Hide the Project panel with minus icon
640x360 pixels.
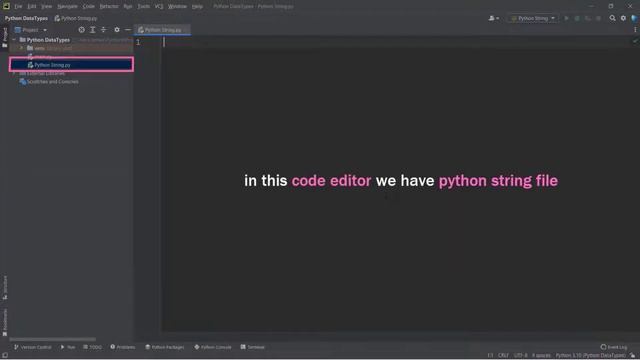pos(128,30)
